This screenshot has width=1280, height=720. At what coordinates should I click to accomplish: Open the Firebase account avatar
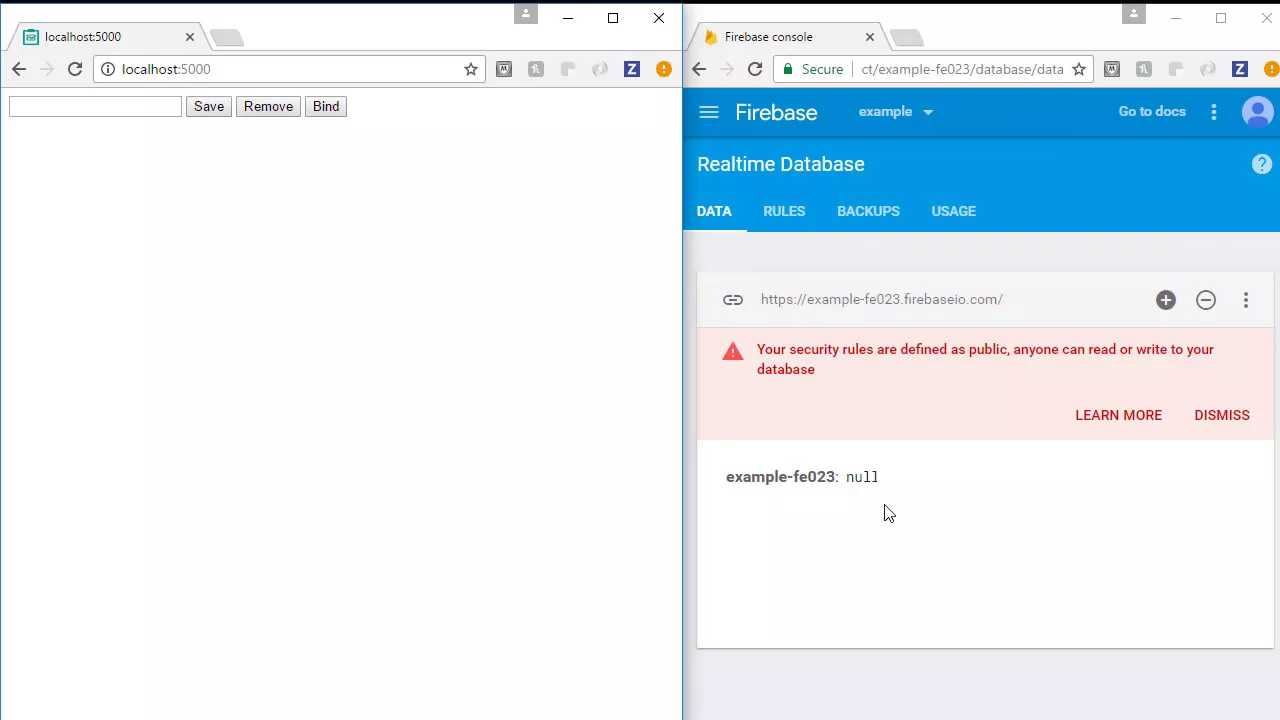pos(1257,112)
